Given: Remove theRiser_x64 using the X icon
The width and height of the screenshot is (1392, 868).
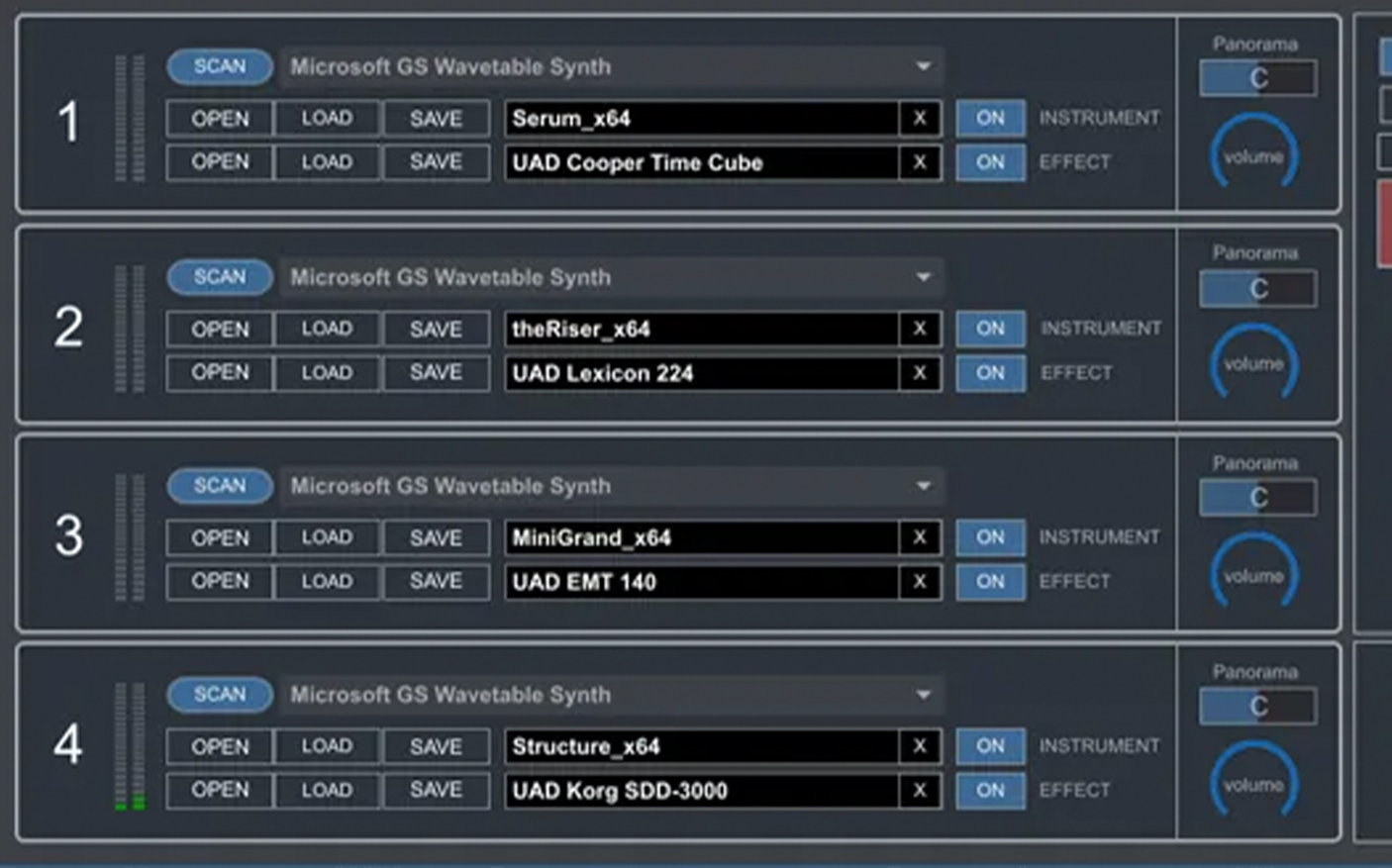Looking at the screenshot, I should 920,329.
